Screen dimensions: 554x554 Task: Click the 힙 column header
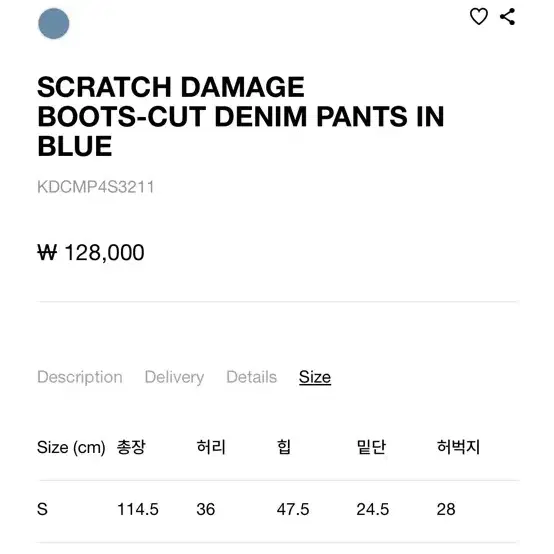coord(284,447)
